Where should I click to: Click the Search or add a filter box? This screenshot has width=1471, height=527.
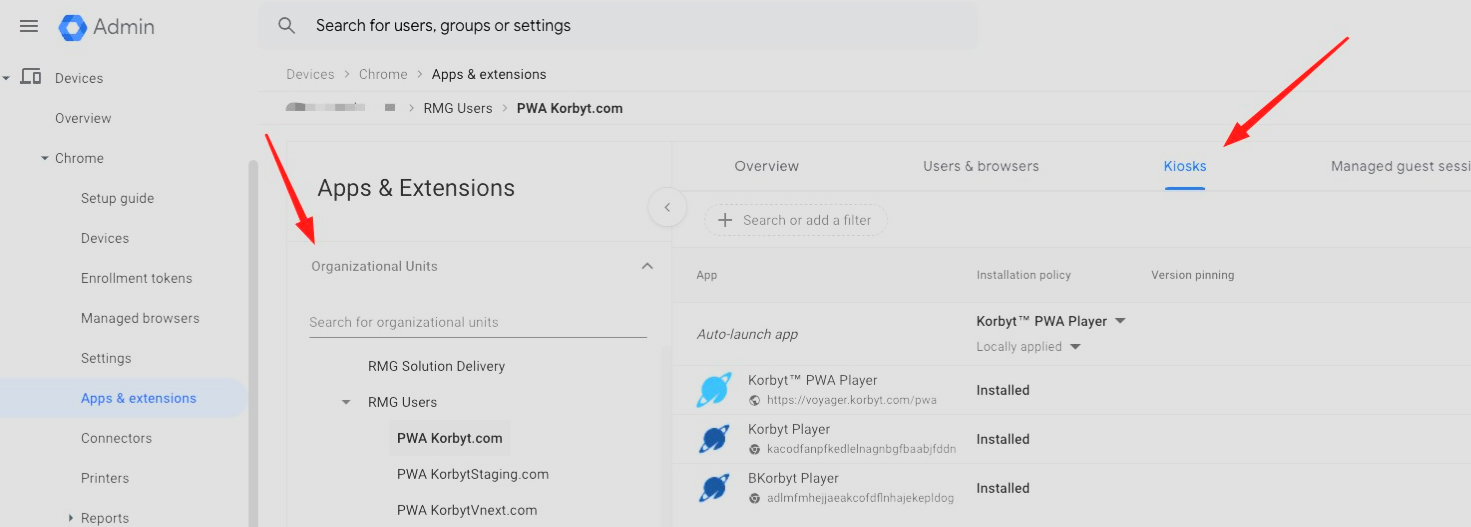(x=796, y=220)
